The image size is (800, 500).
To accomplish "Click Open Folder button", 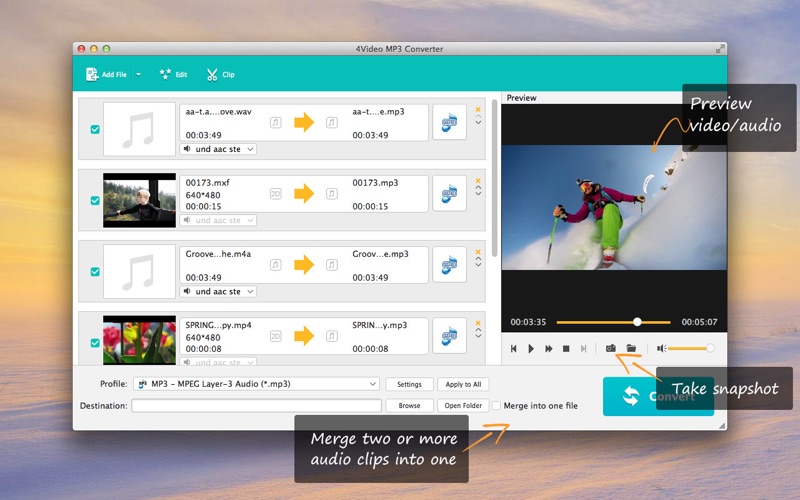I will point(463,406).
